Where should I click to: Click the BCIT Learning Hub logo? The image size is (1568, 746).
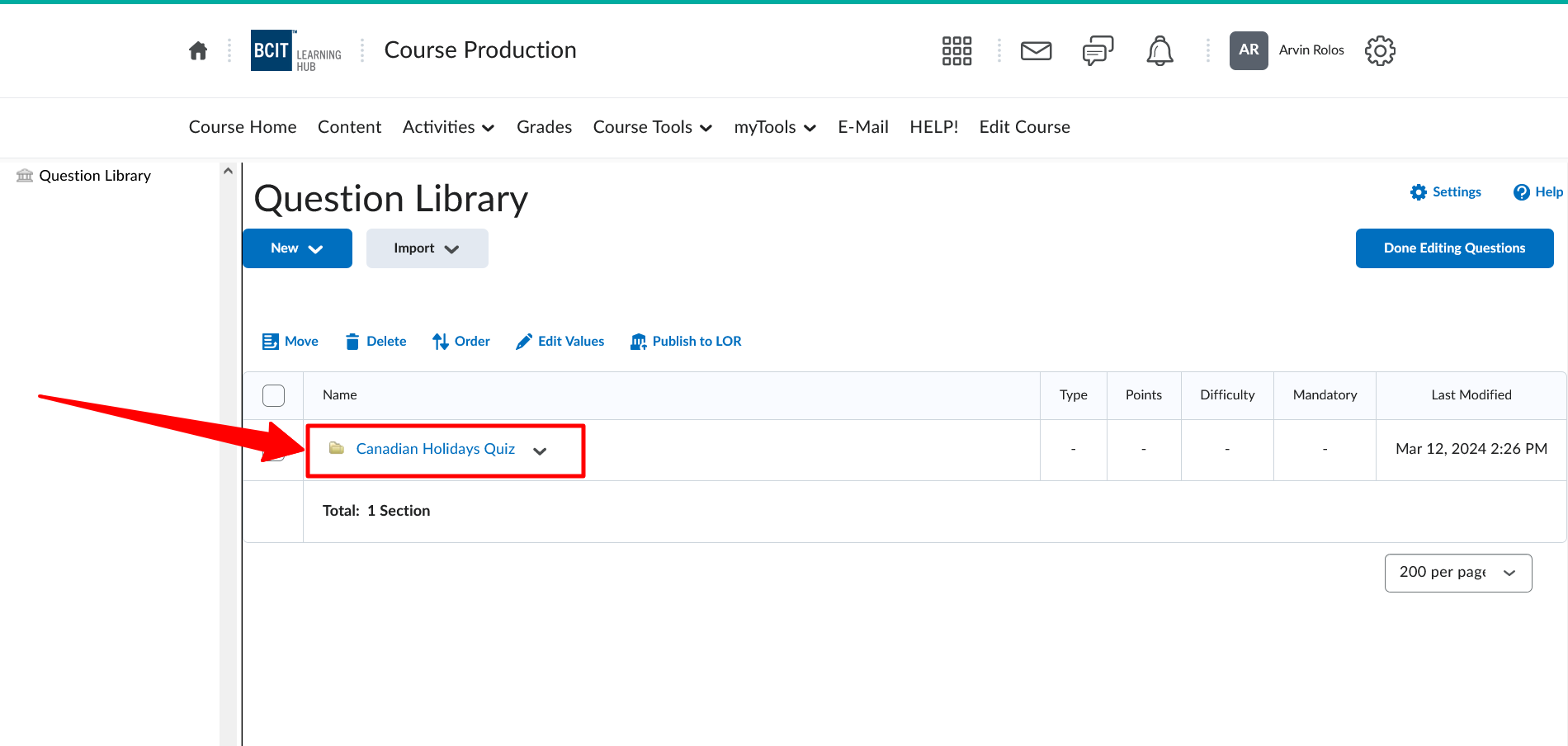[x=296, y=51]
